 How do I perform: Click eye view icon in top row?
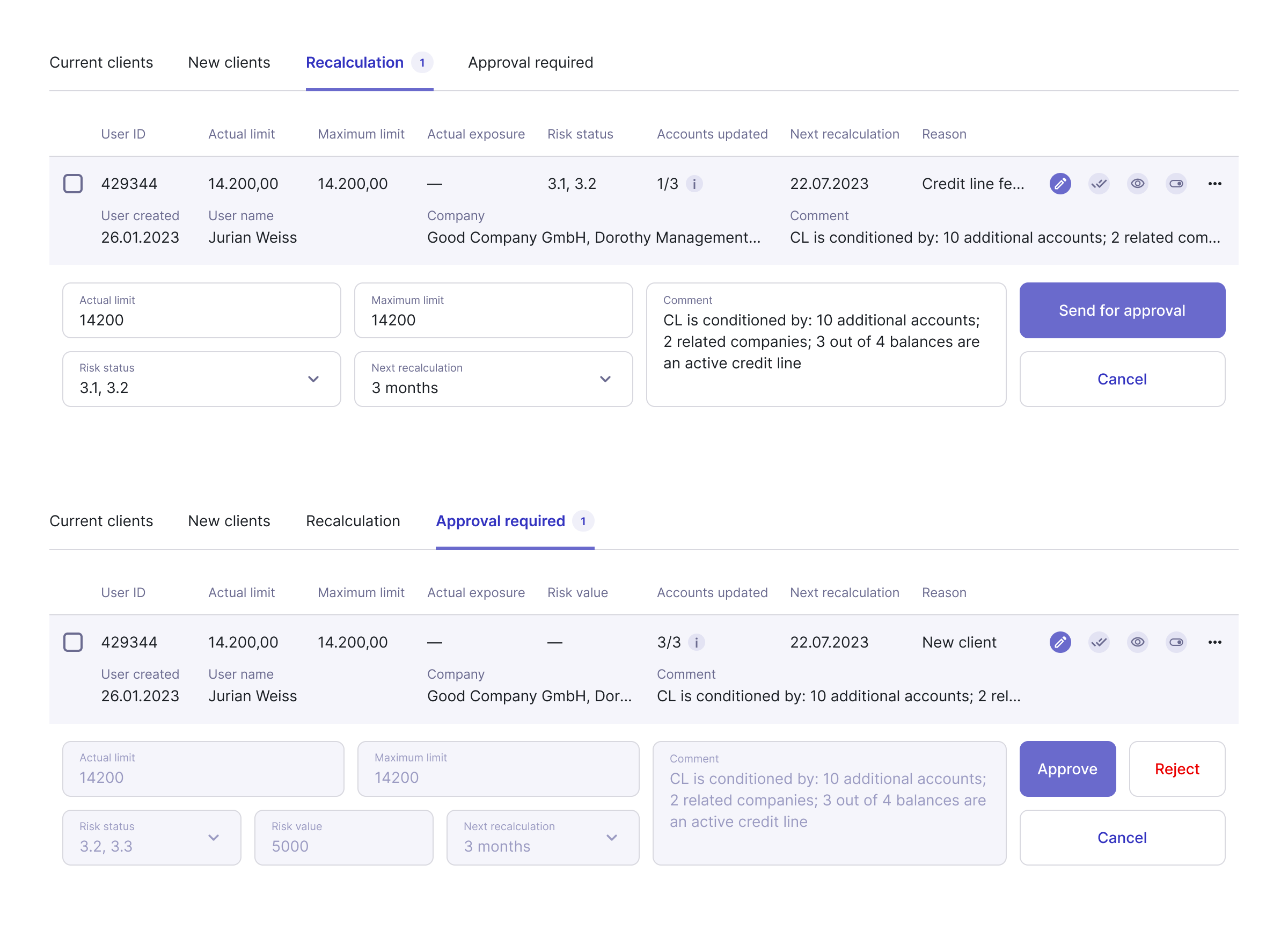pos(1137,184)
